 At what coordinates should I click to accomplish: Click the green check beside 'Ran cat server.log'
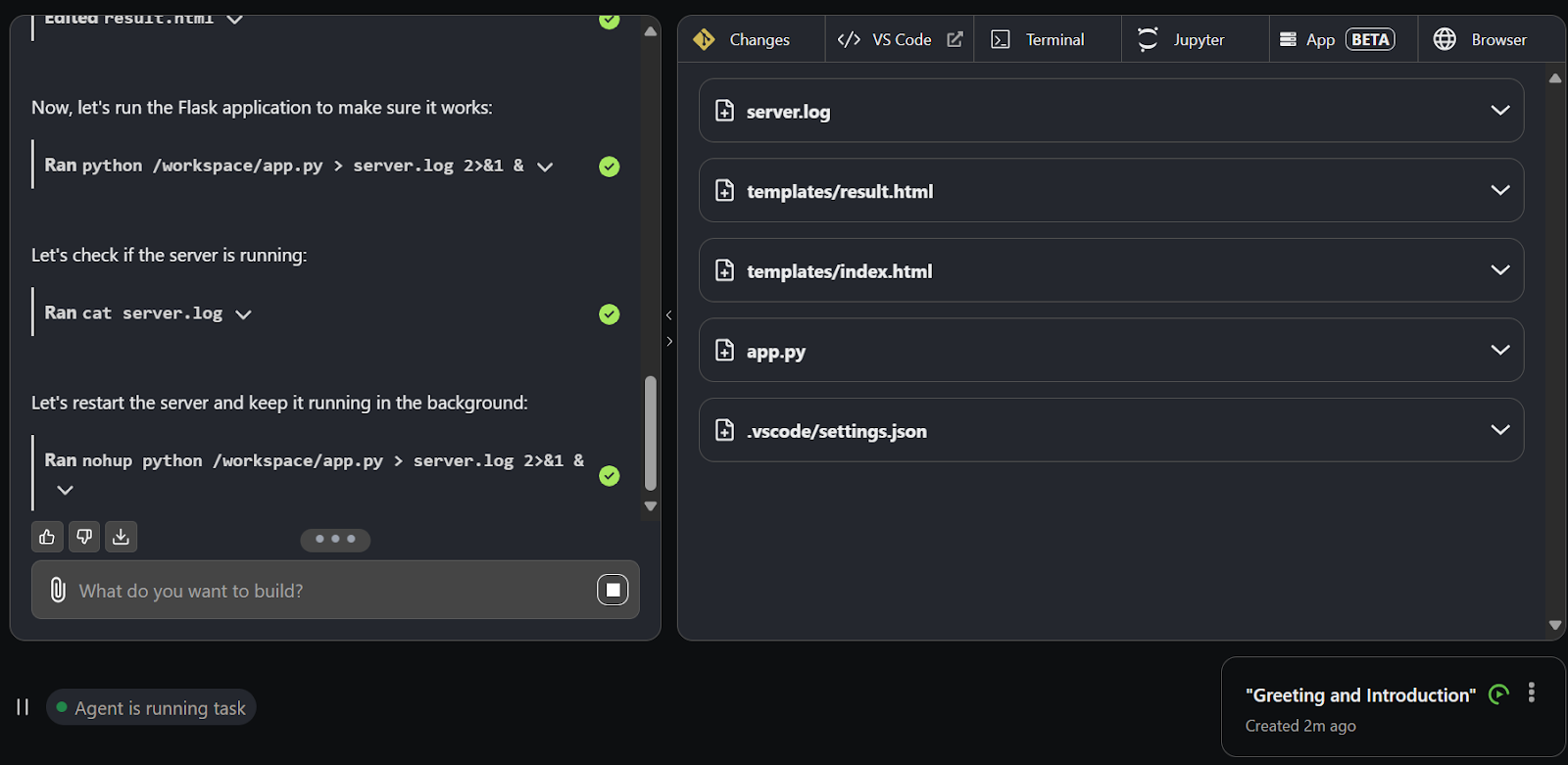click(x=610, y=314)
